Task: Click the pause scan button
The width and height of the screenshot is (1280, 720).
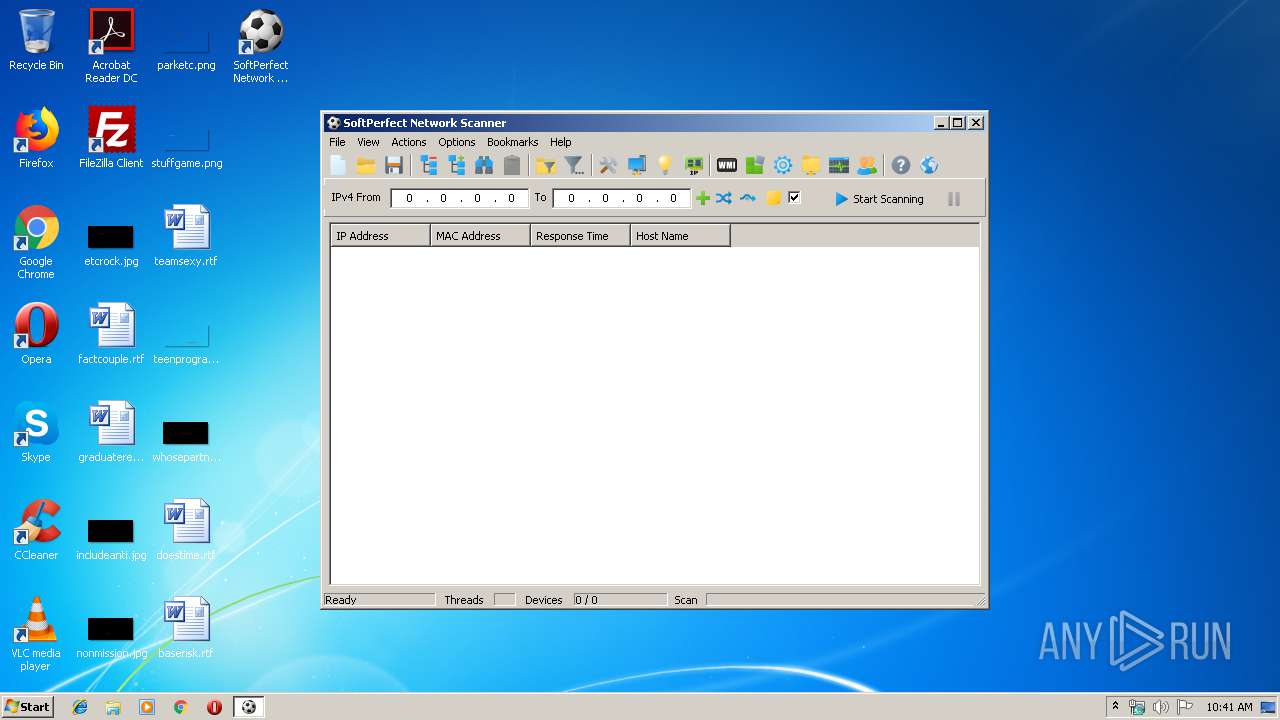Action: point(954,199)
